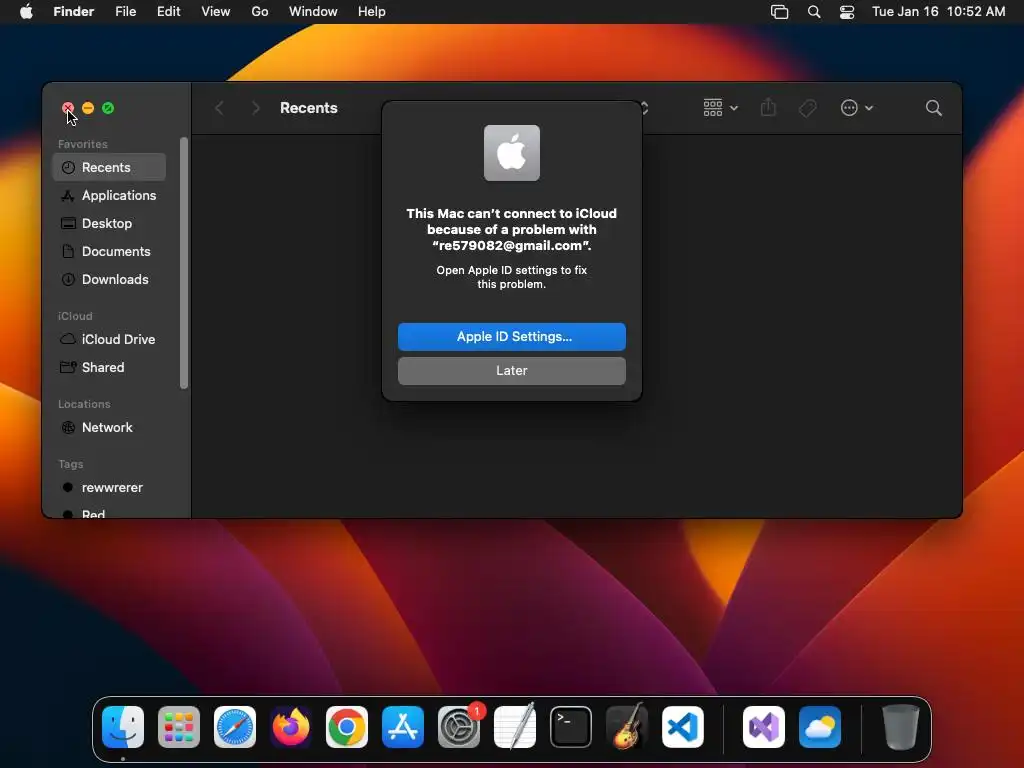
Task: Open Network location in sidebar
Action: point(109,428)
